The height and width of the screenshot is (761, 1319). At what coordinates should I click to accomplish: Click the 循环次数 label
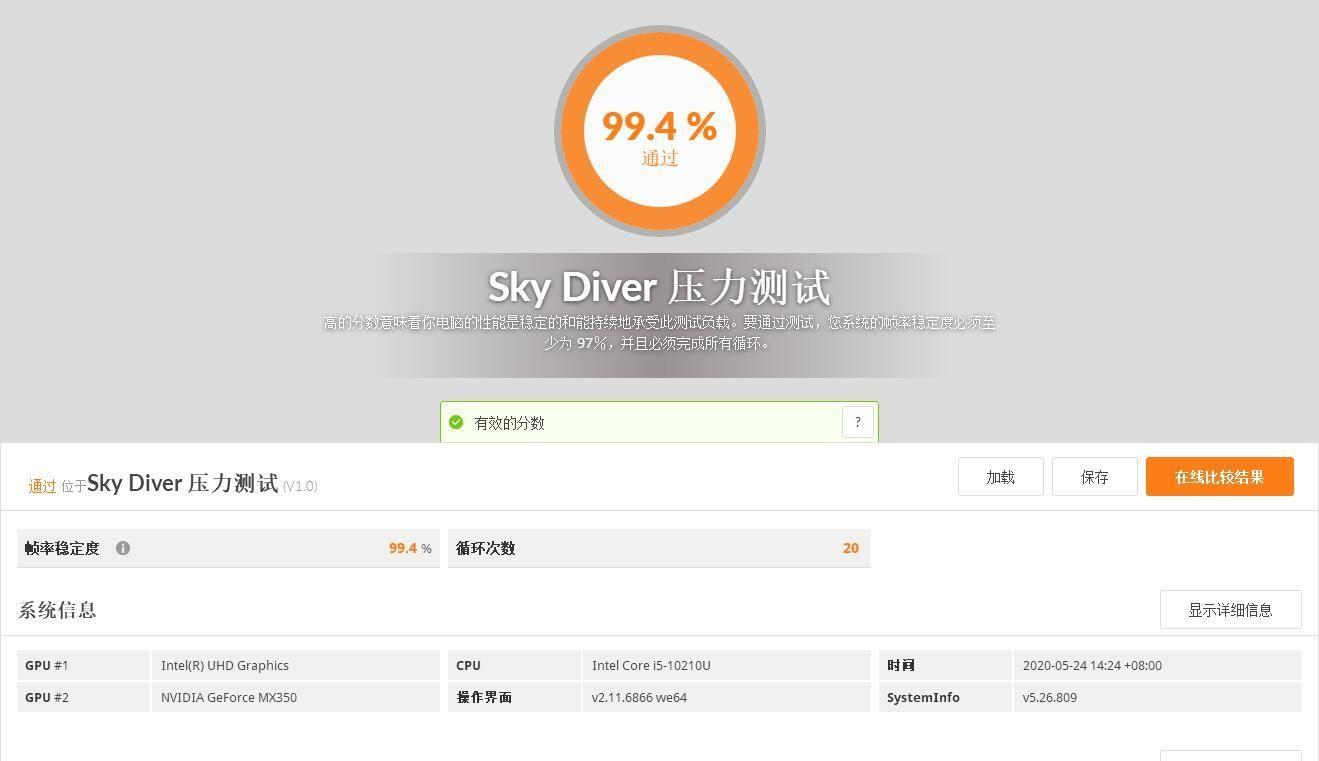(485, 548)
